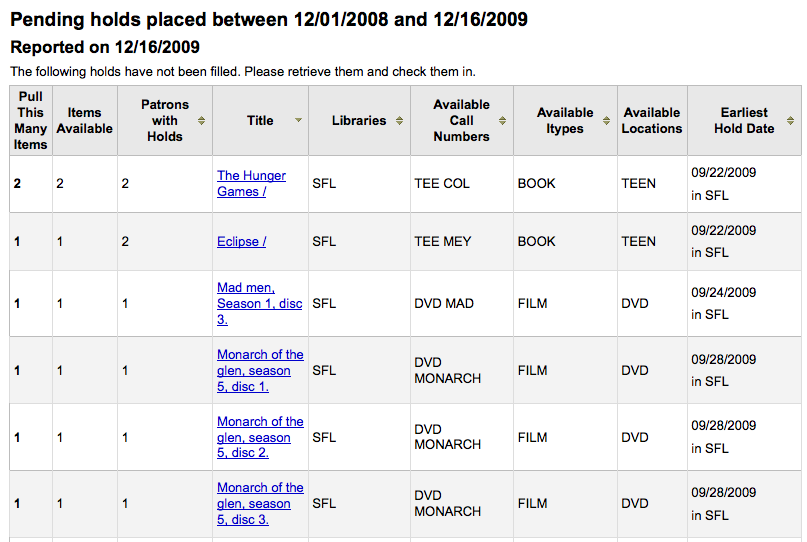The height and width of the screenshot is (542, 807).
Task: Sort by Earliest Hold Date arrows
Action: click(791, 120)
